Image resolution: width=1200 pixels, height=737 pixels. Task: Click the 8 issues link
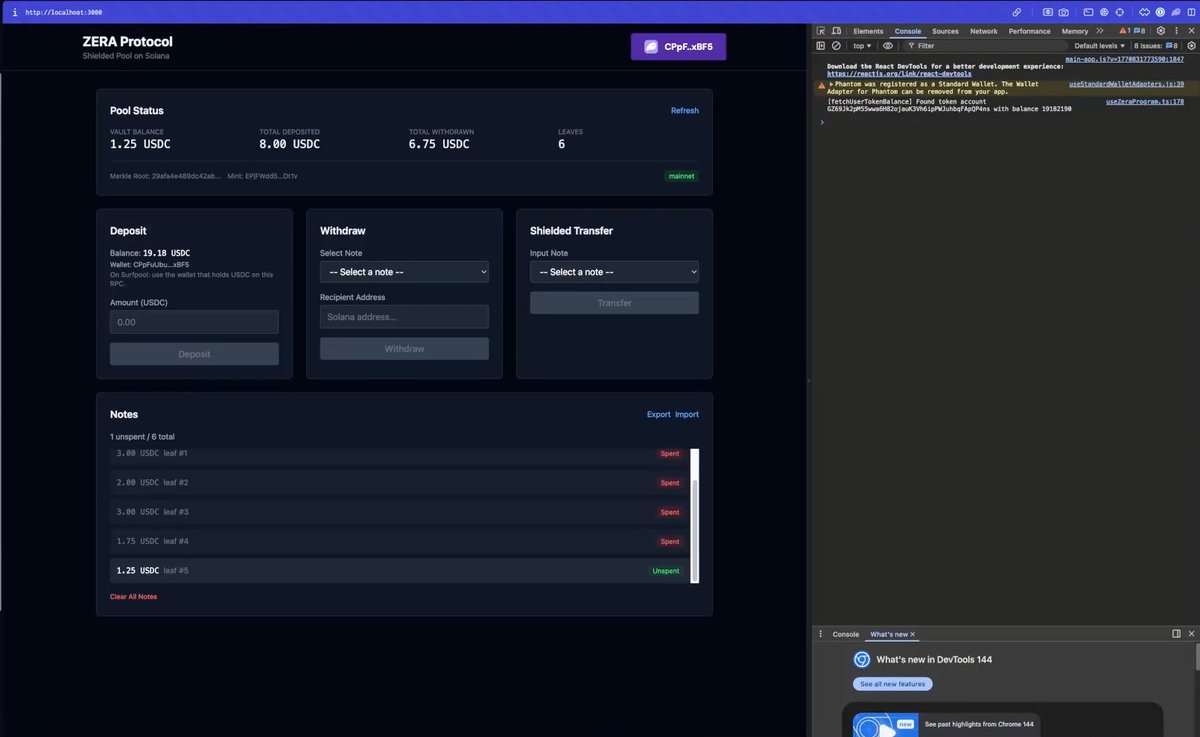coord(1156,46)
